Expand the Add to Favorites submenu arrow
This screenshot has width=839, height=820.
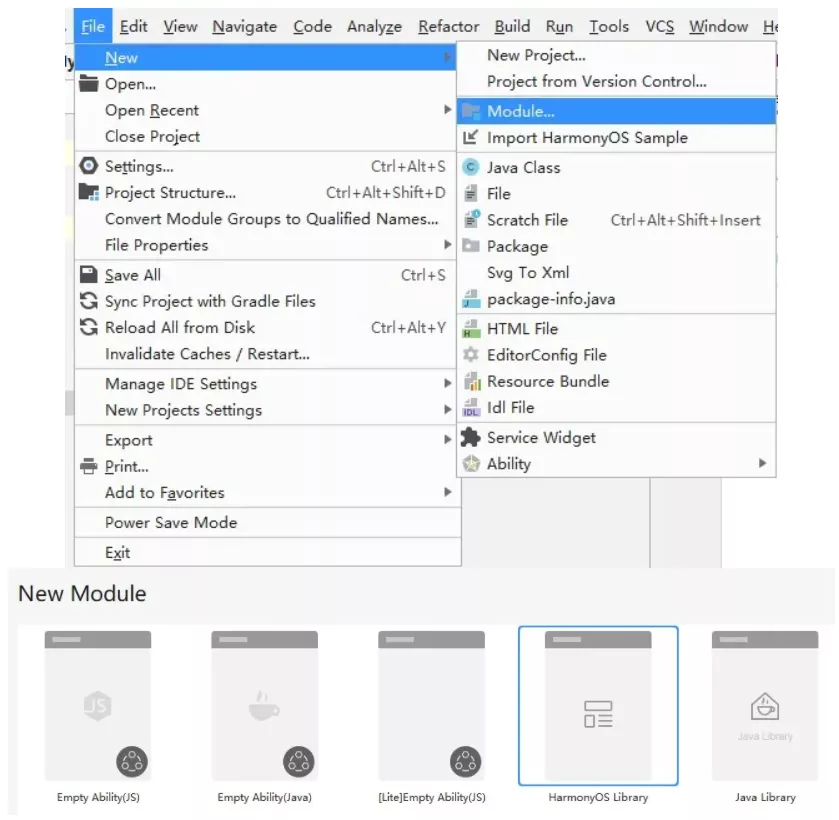[447, 492]
